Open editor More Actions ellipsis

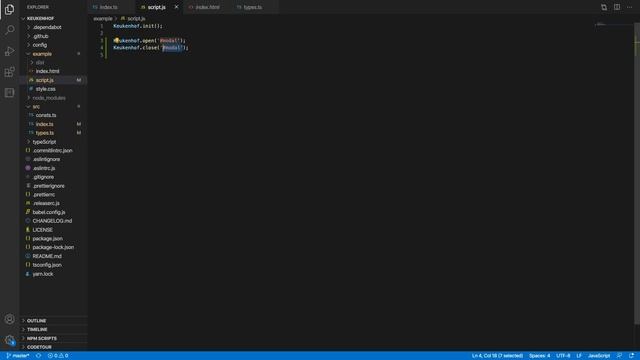click(629, 7)
